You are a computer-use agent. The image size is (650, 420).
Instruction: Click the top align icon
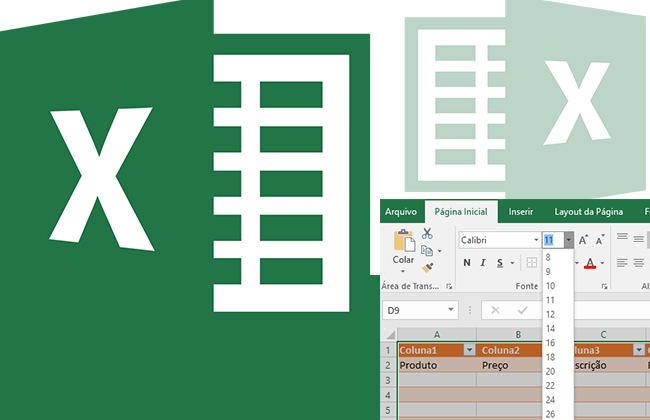[622, 237]
